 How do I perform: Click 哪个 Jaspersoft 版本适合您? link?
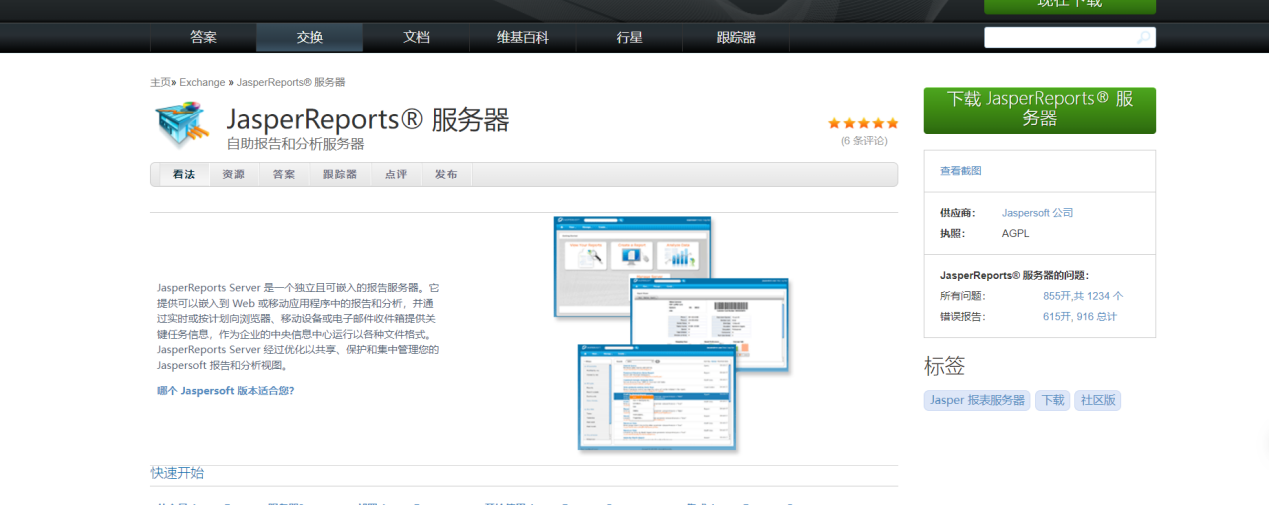coord(226,391)
